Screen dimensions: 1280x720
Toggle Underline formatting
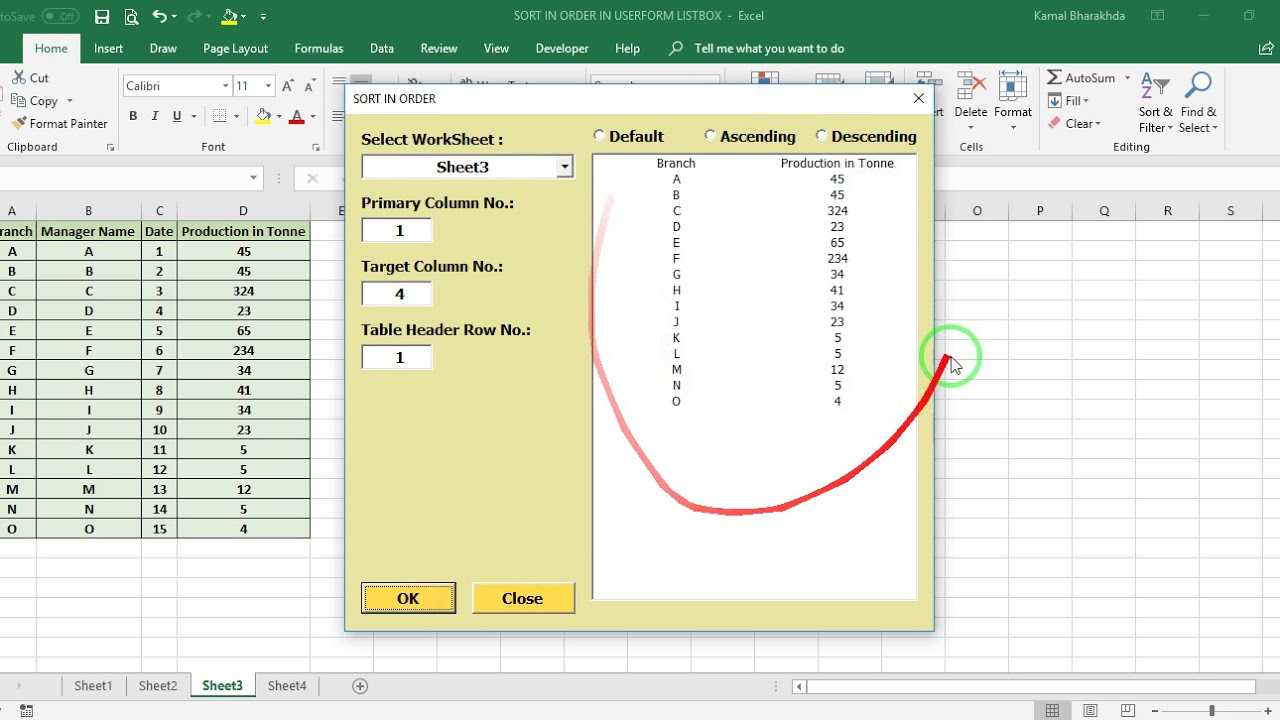click(x=177, y=116)
